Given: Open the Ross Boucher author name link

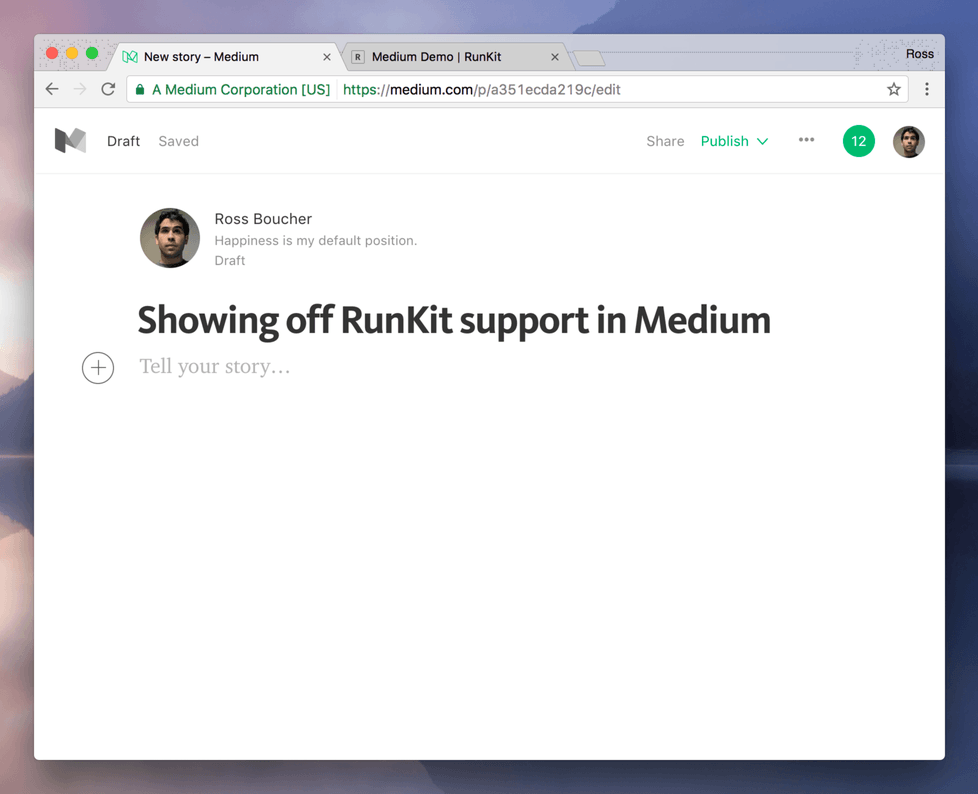Looking at the screenshot, I should 263,219.
